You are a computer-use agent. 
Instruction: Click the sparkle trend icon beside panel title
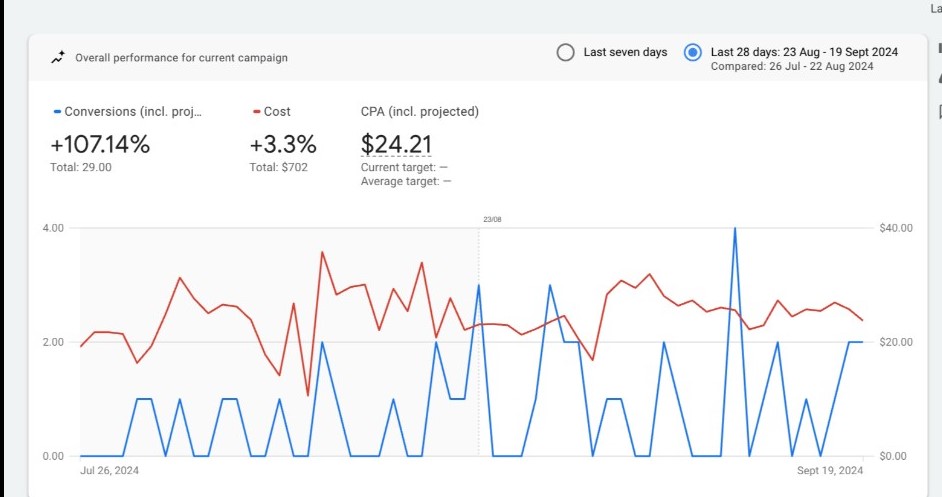coord(58,57)
